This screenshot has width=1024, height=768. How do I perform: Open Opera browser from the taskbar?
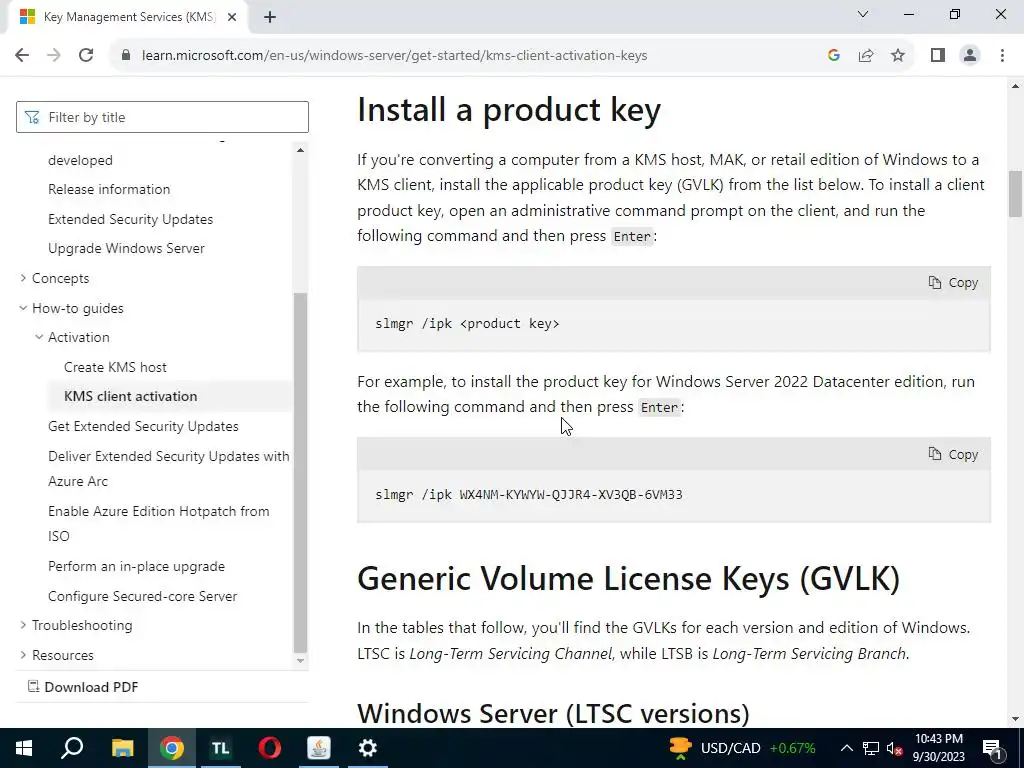click(270, 748)
